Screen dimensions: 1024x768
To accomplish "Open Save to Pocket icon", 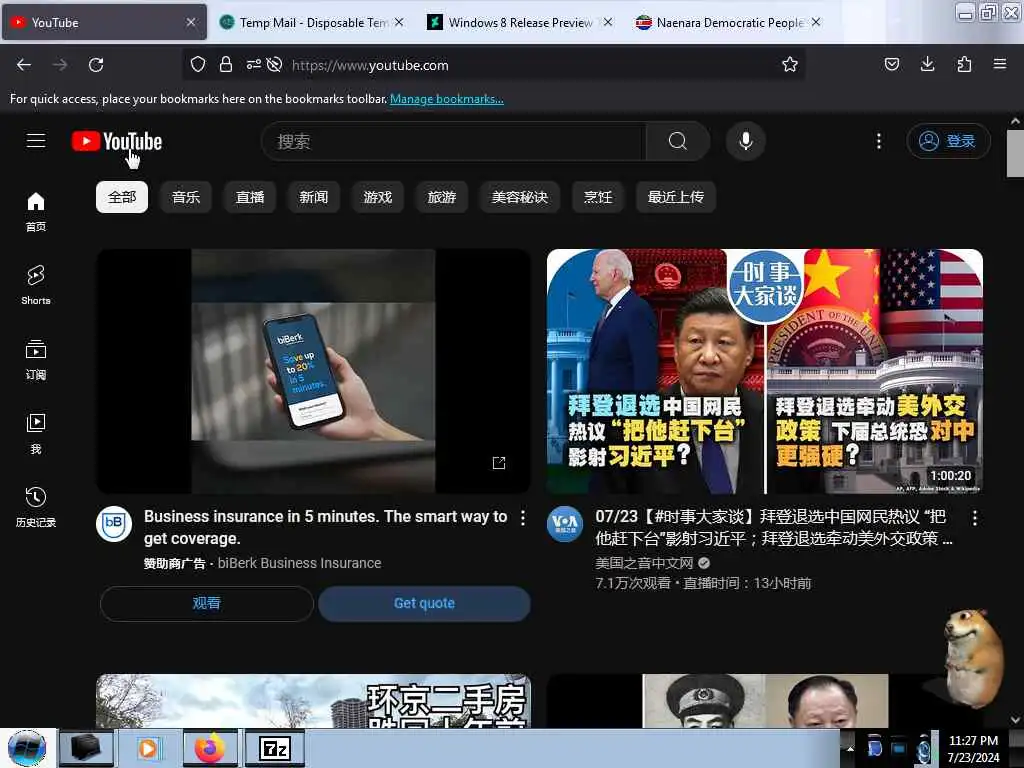I will pos(891,65).
